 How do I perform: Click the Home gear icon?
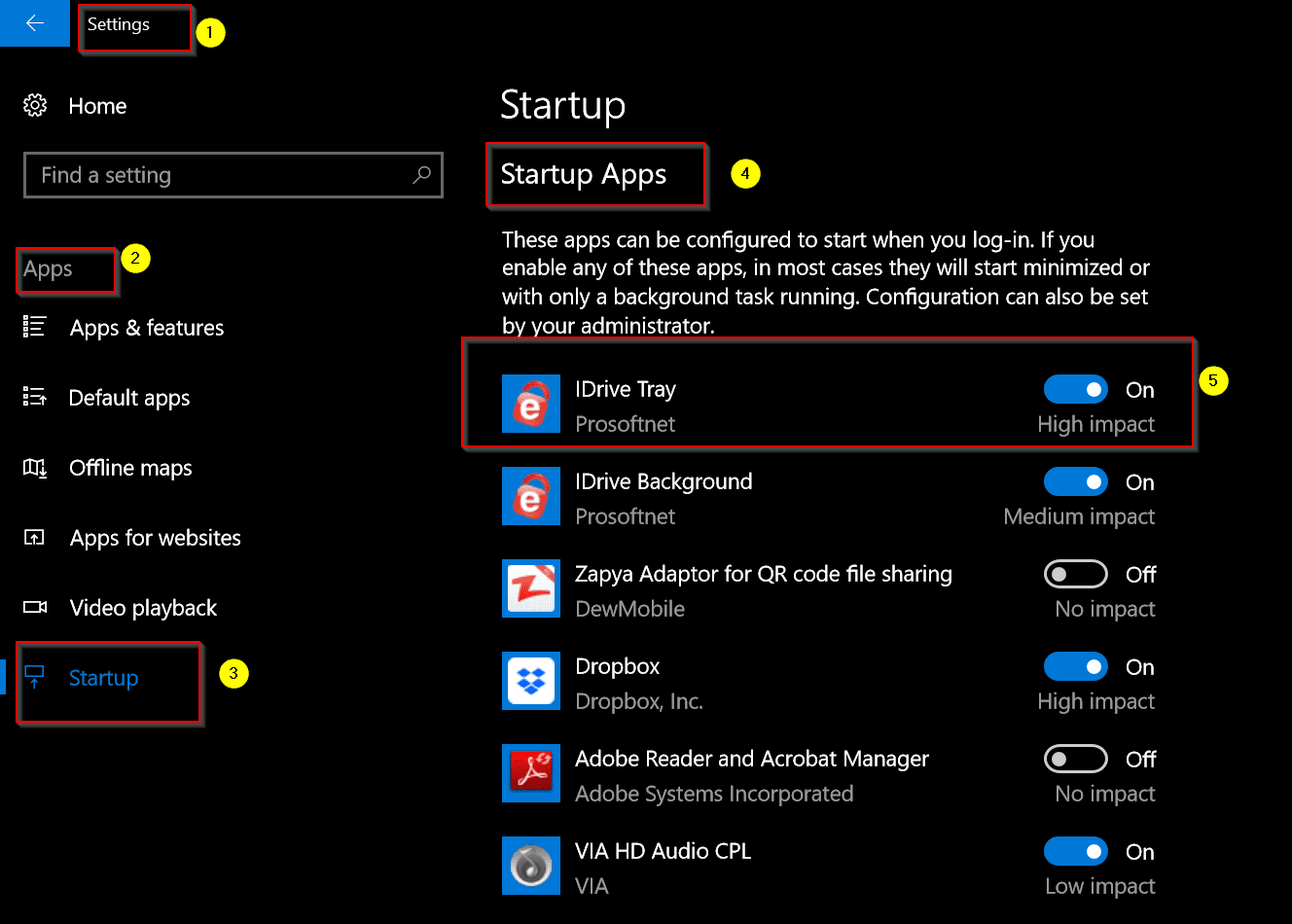point(35,105)
